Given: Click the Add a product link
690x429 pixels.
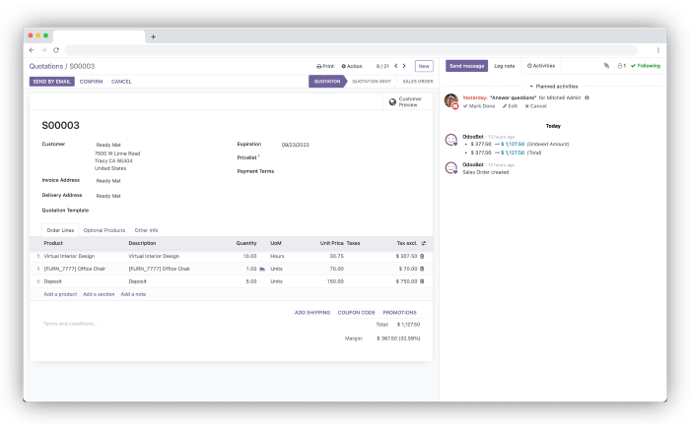Looking at the screenshot, I should (x=60, y=294).
